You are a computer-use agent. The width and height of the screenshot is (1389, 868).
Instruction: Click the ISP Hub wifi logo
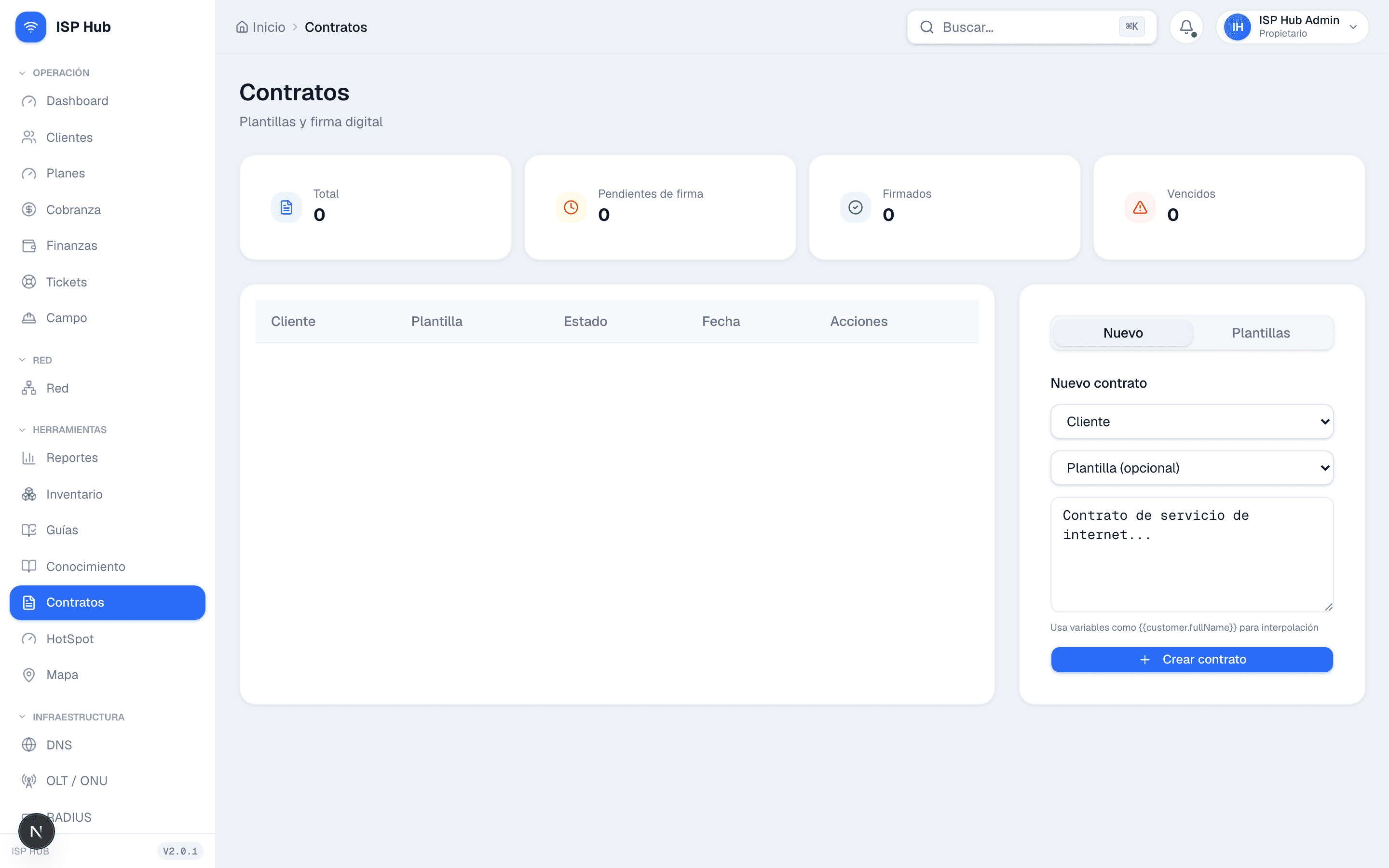30,27
